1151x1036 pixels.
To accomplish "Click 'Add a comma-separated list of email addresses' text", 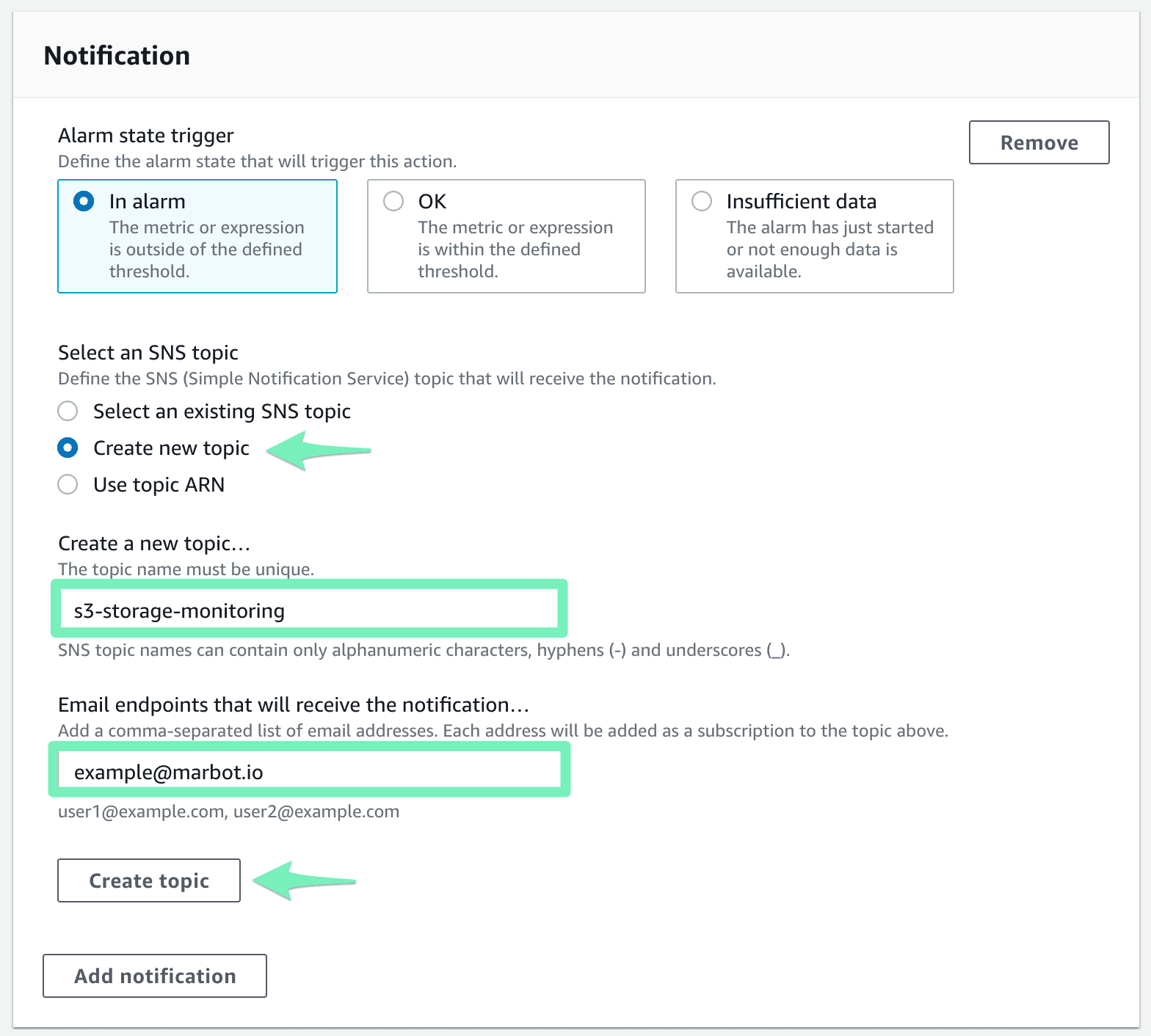I will pyautogui.click(x=504, y=731).
